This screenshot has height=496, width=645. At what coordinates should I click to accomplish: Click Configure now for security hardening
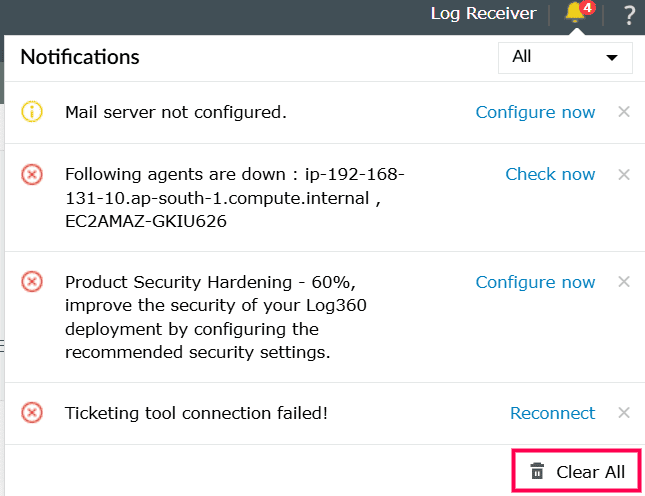click(x=535, y=282)
